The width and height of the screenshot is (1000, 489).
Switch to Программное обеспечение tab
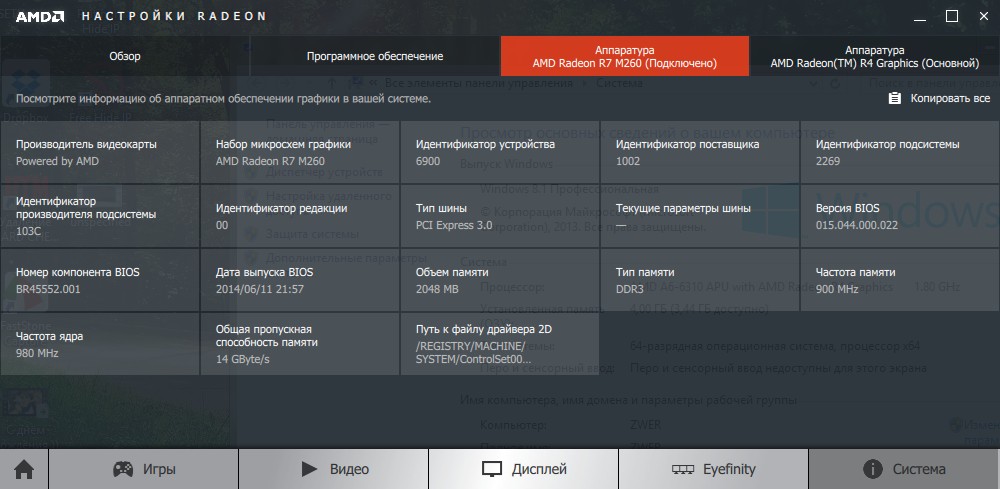pos(374,56)
